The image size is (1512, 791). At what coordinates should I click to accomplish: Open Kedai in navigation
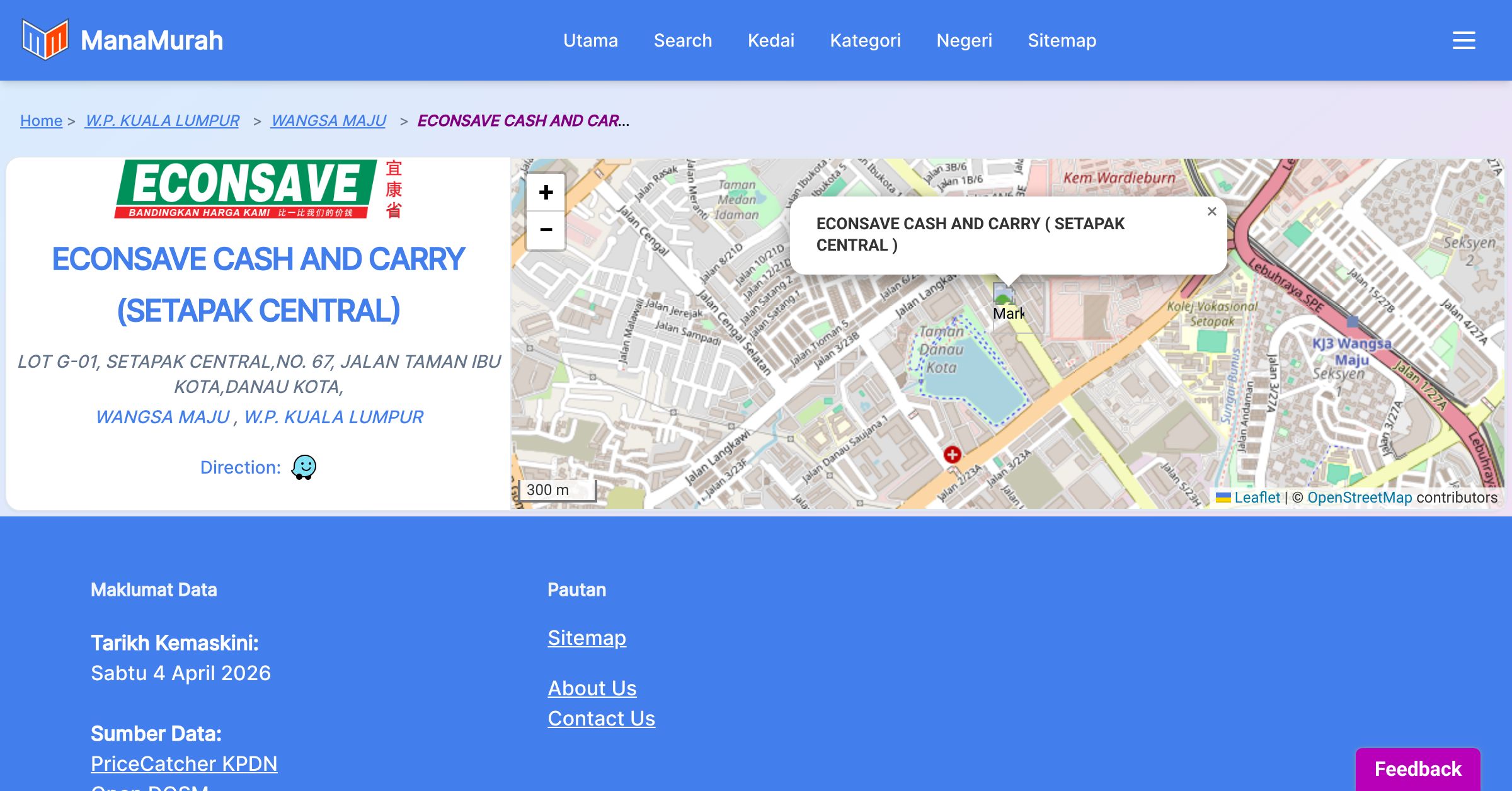click(x=770, y=40)
